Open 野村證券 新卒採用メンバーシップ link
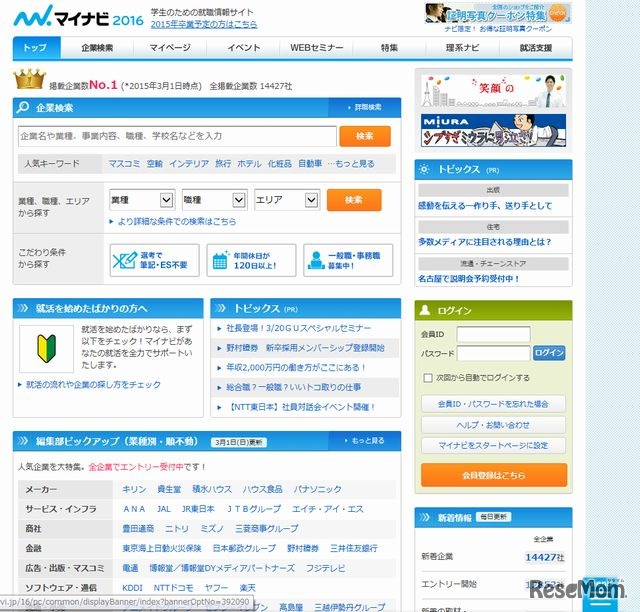 click(x=305, y=348)
